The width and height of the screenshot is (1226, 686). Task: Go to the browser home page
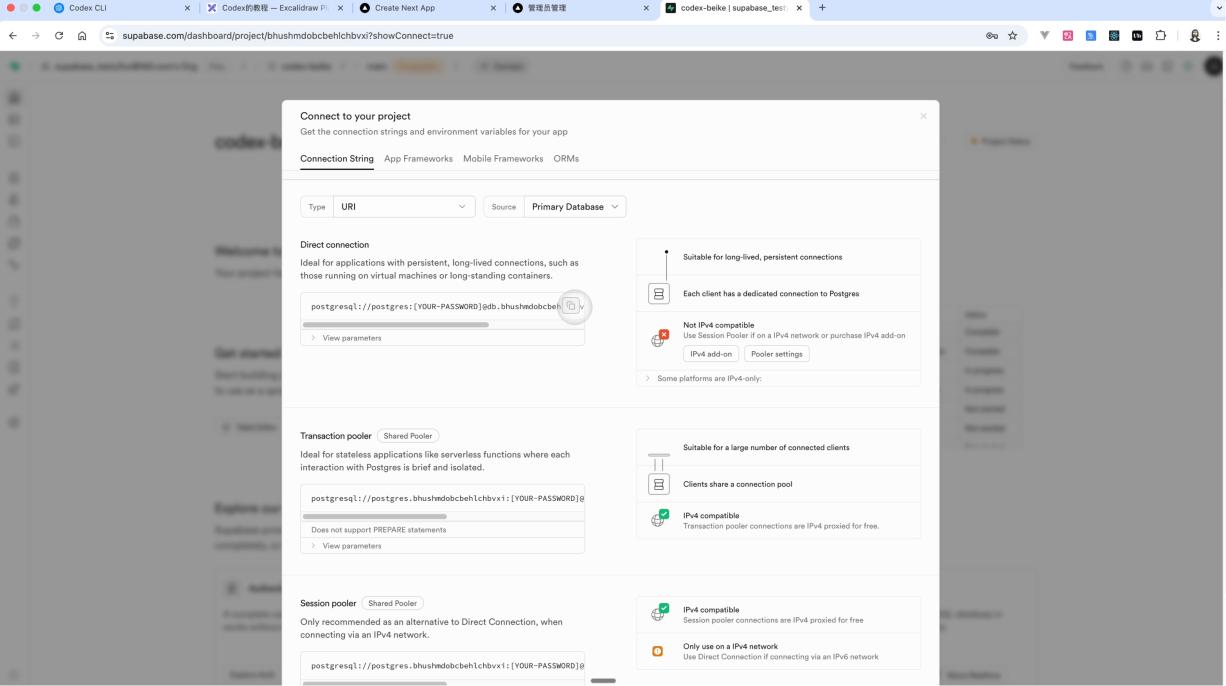pos(82,36)
